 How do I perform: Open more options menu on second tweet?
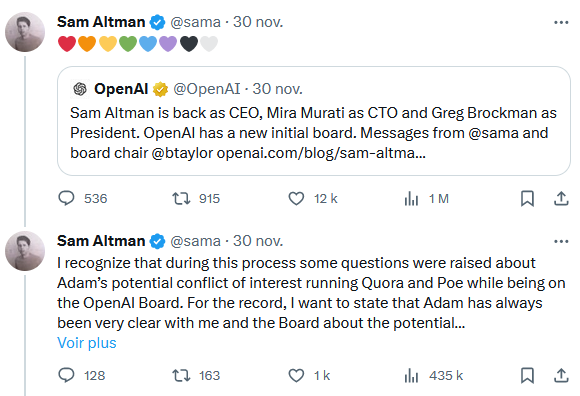tap(561, 241)
